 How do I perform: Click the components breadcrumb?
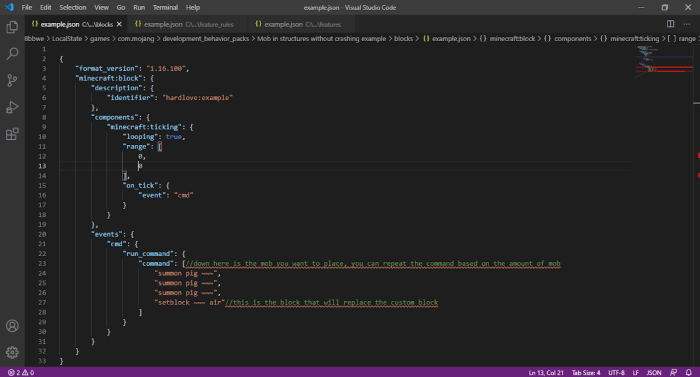[x=567, y=38]
